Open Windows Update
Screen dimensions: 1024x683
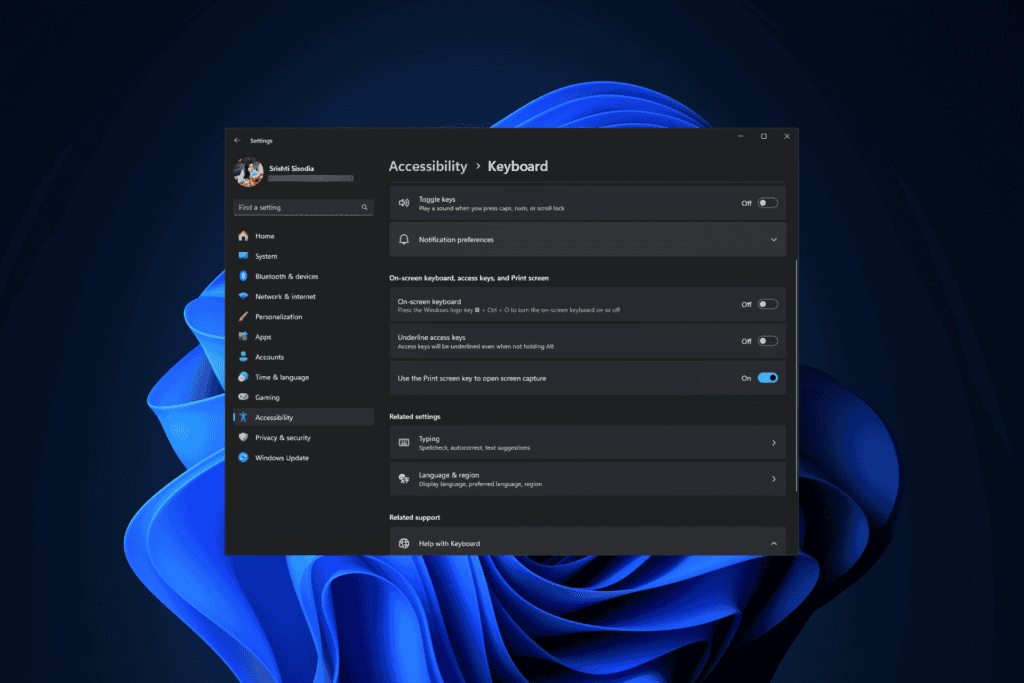[280, 457]
